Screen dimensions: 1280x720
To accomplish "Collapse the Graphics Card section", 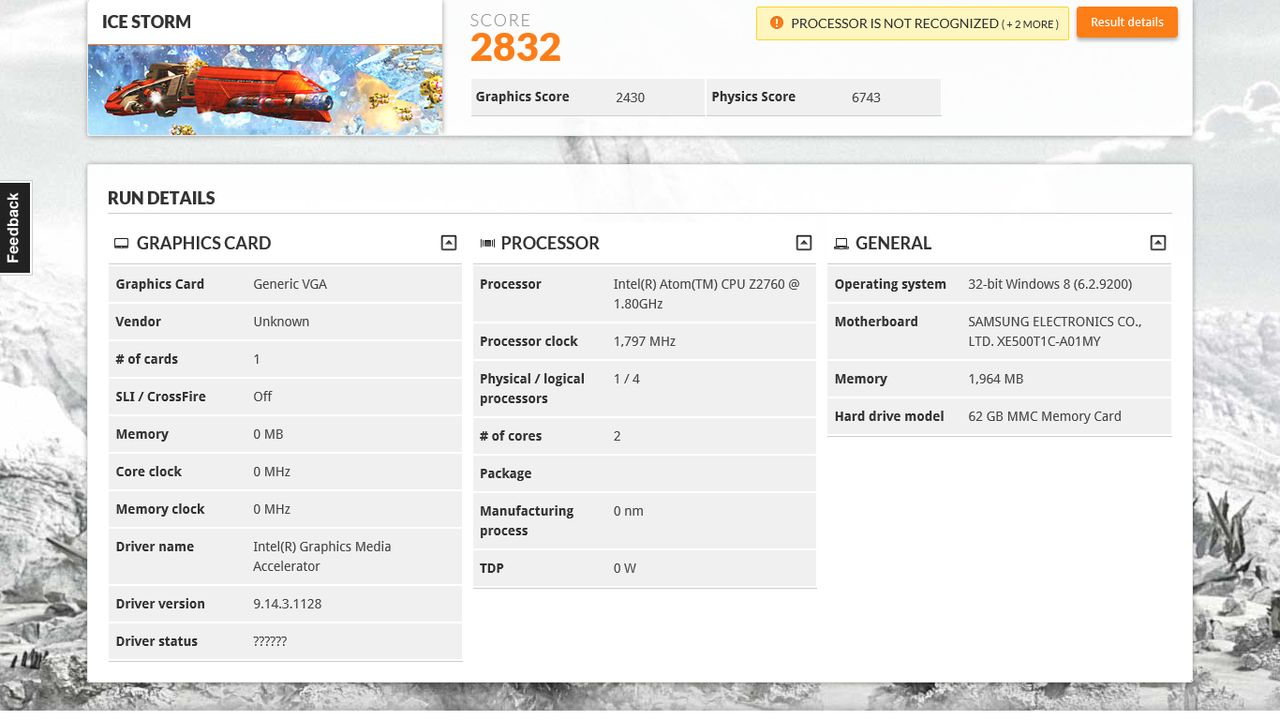I will 449,243.
